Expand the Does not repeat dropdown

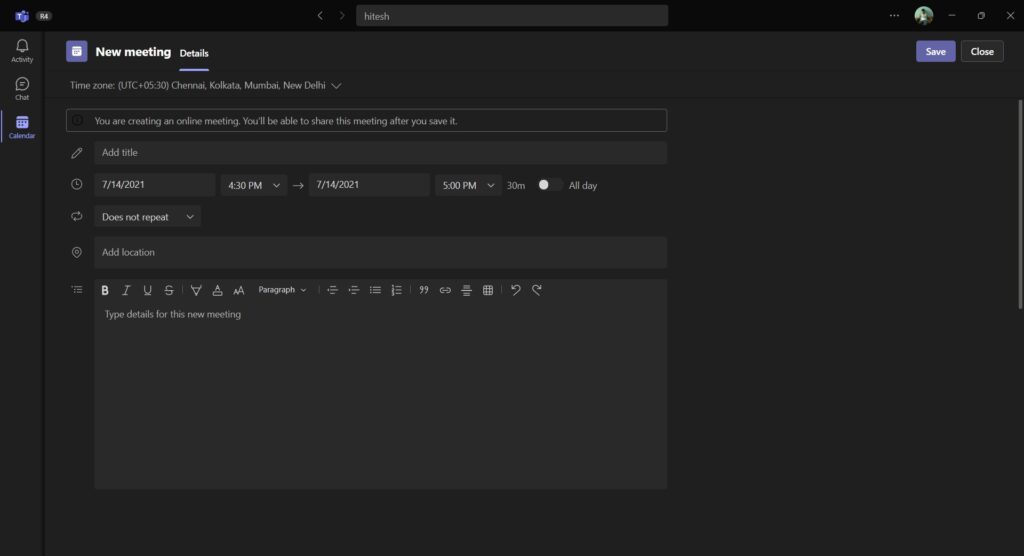(148, 217)
